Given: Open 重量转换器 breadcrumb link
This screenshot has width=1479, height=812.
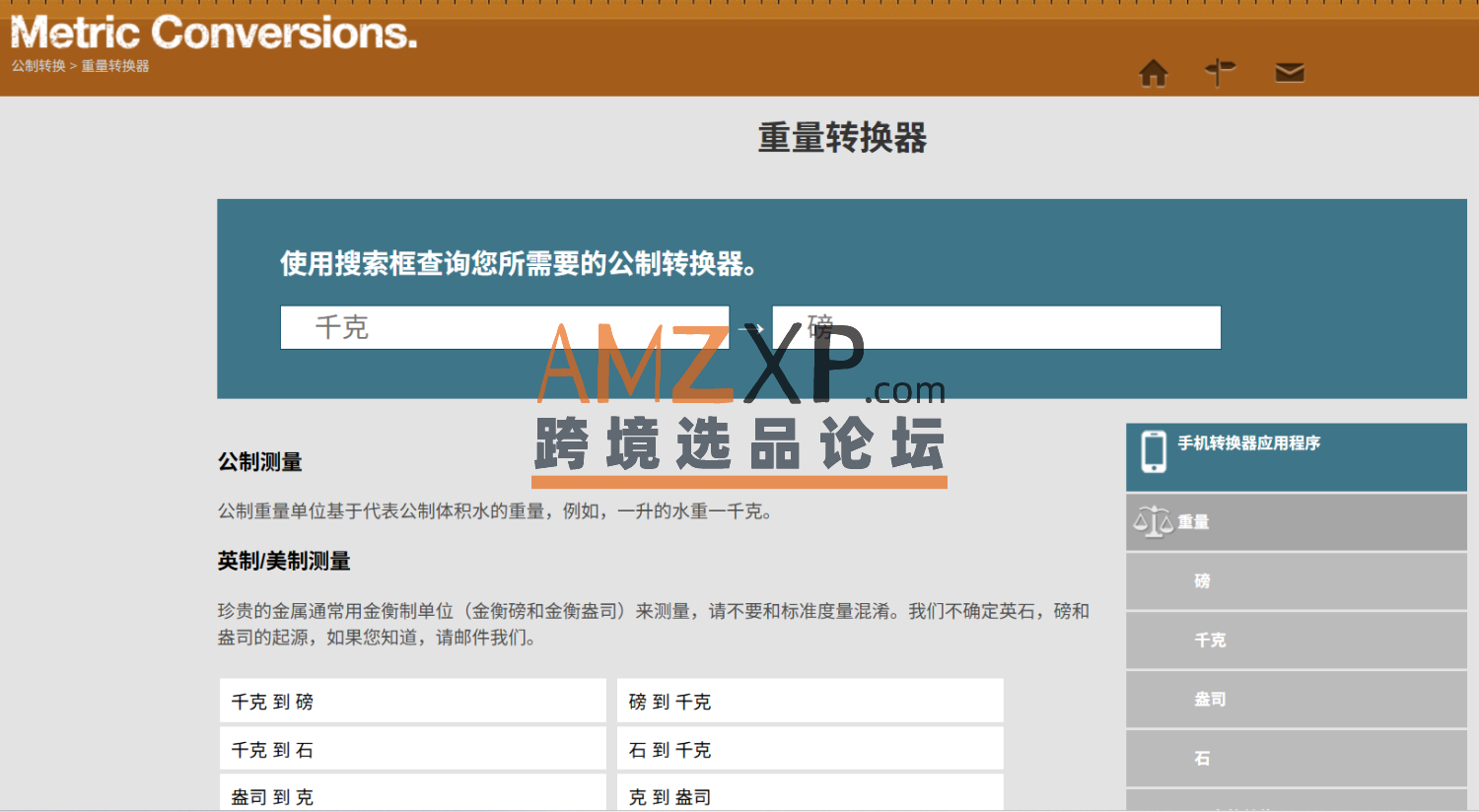Looking at the screenshot, I should [115, 66].
